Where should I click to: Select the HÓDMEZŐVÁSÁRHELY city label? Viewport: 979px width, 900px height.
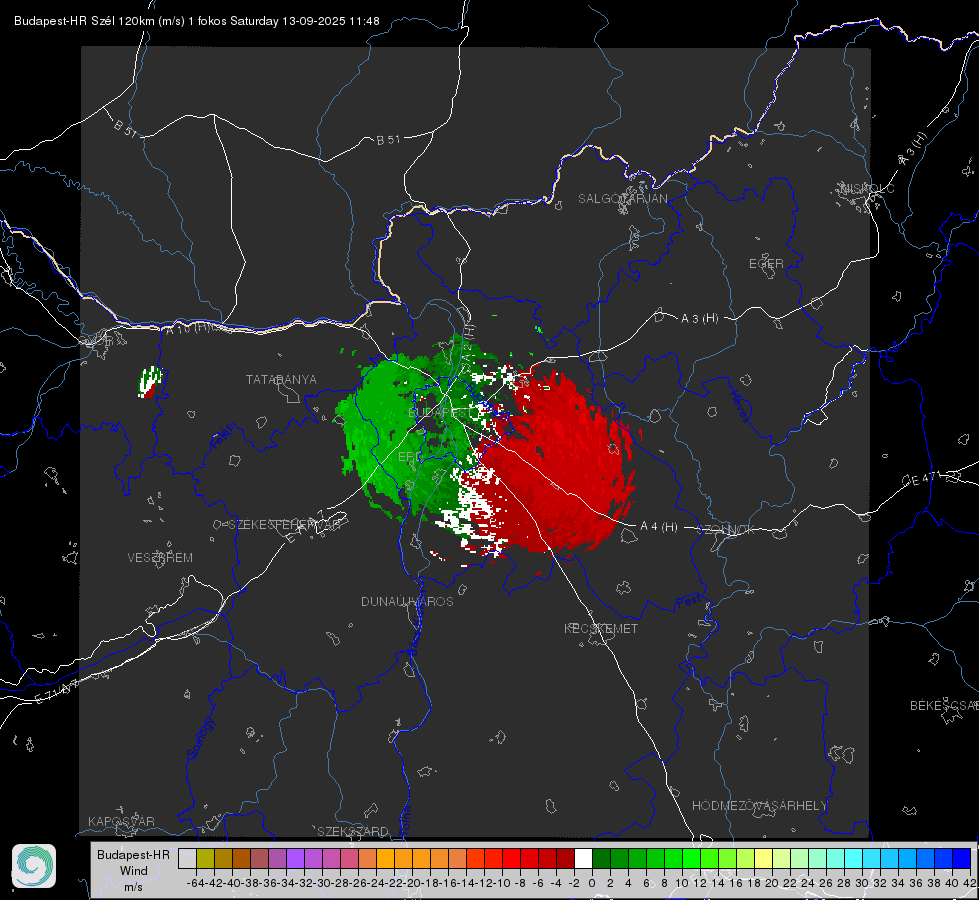click(759, 806)
